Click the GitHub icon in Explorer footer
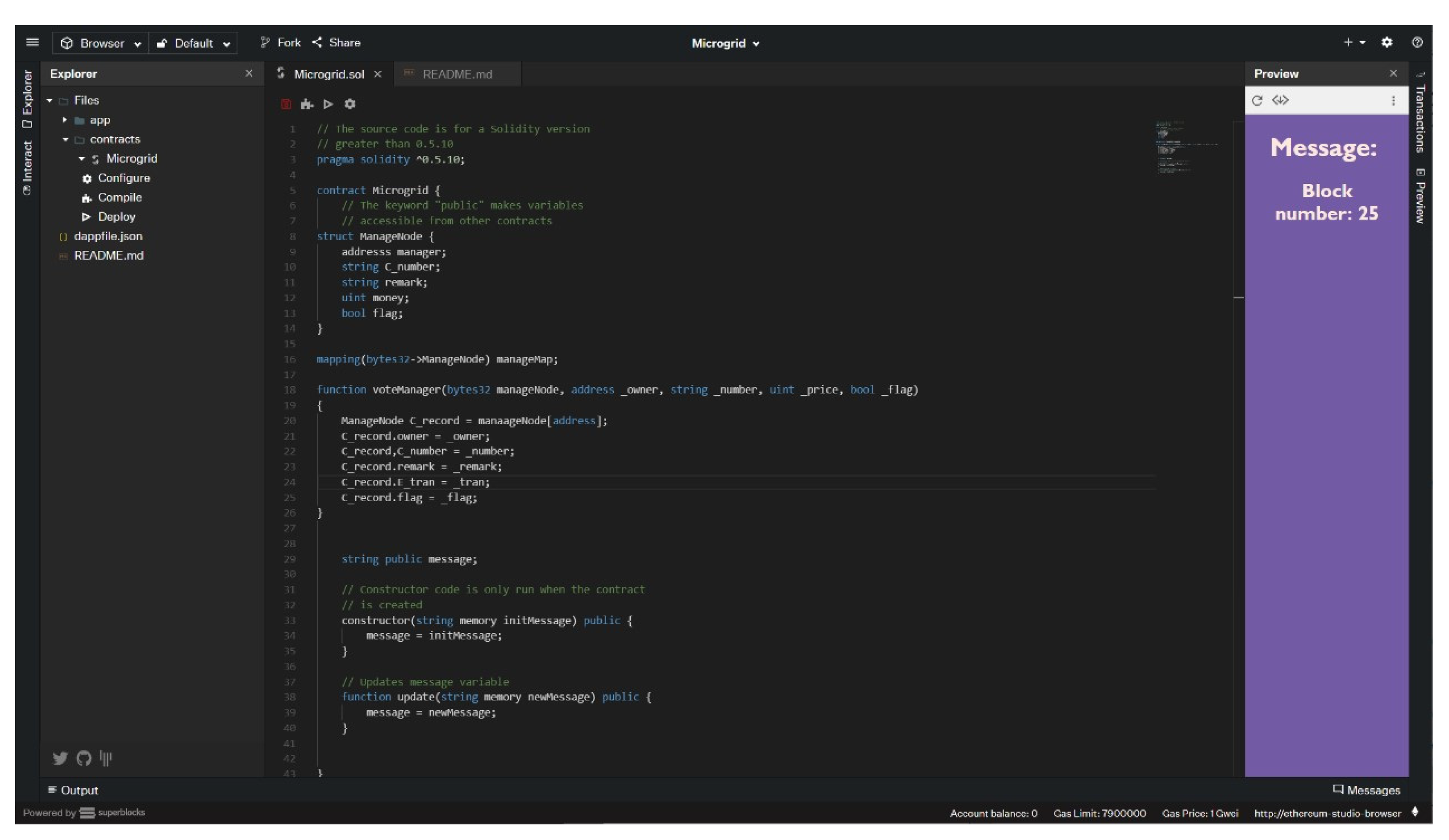This screenshot has width=1449, height=840. point(84,758)
